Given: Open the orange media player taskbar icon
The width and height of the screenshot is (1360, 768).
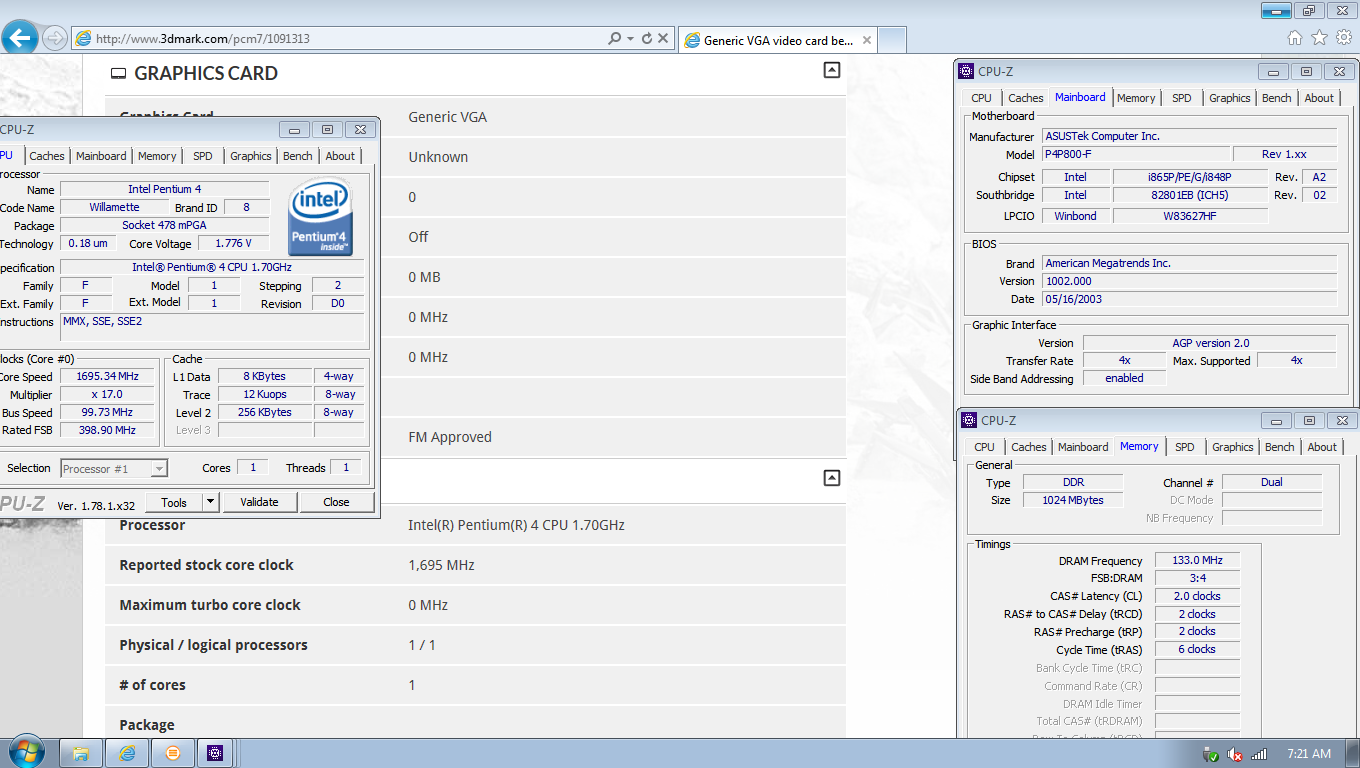Looking at the screenshot, I should pos(173,753).
